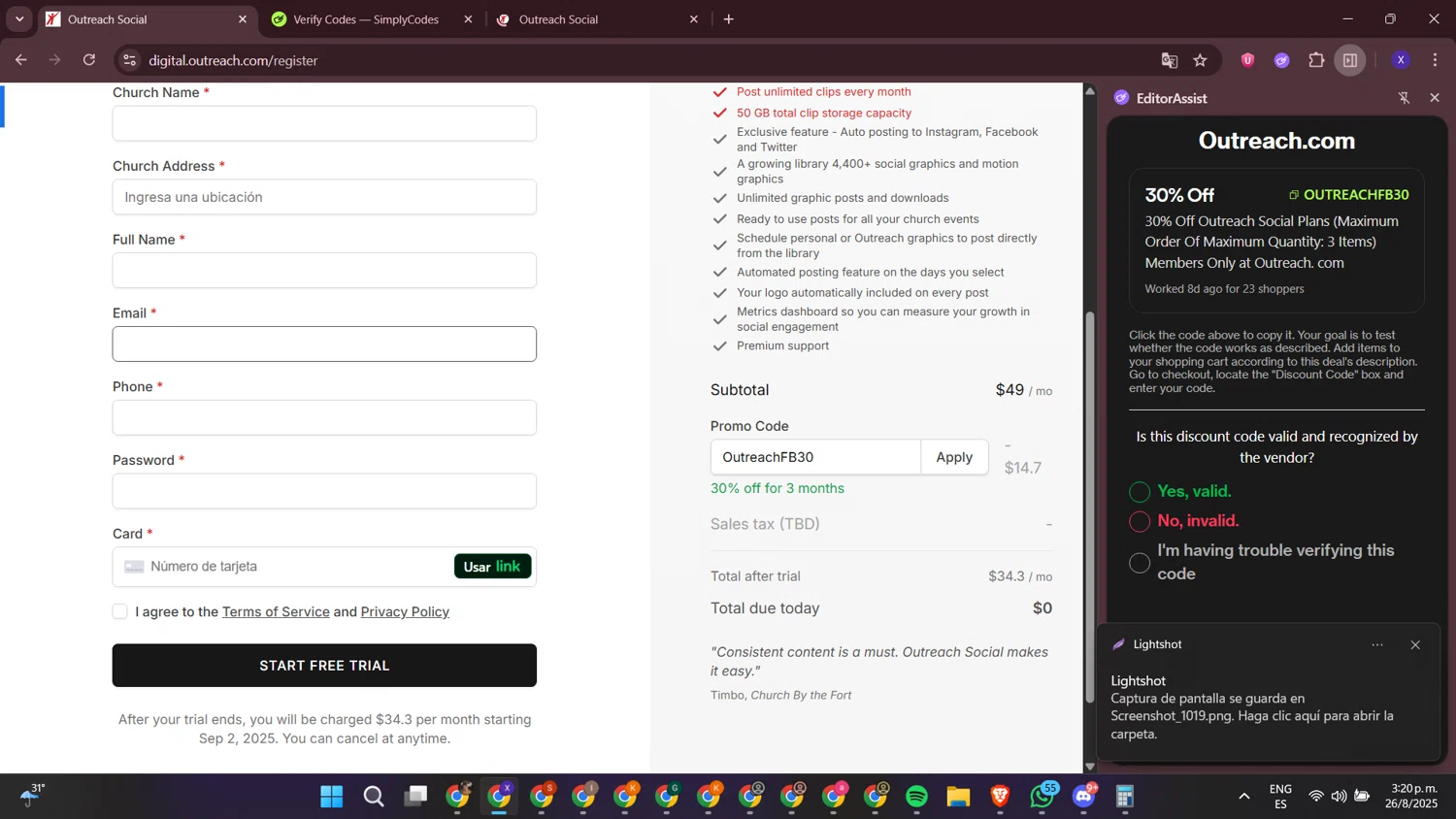Close the Verify Codes tab
Viewport: 1456px width, 819px height.
click(468, 19)
